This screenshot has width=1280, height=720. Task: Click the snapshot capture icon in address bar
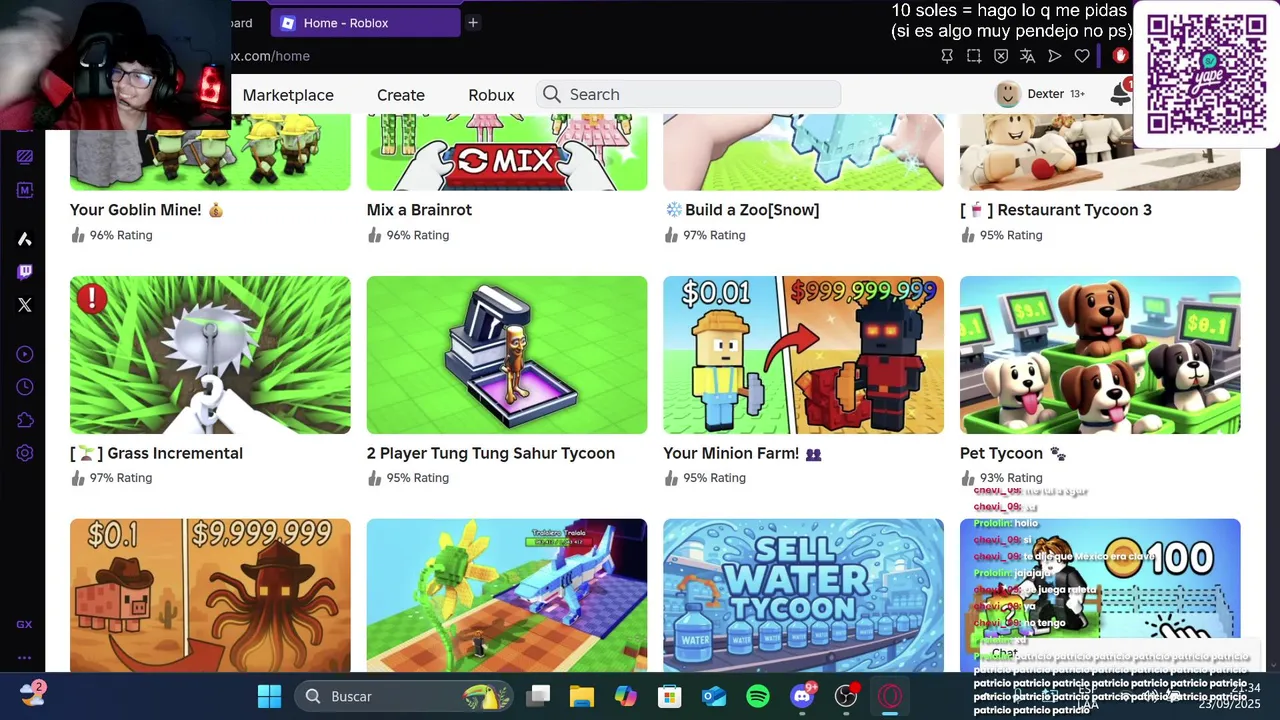(x=974, y=56)
